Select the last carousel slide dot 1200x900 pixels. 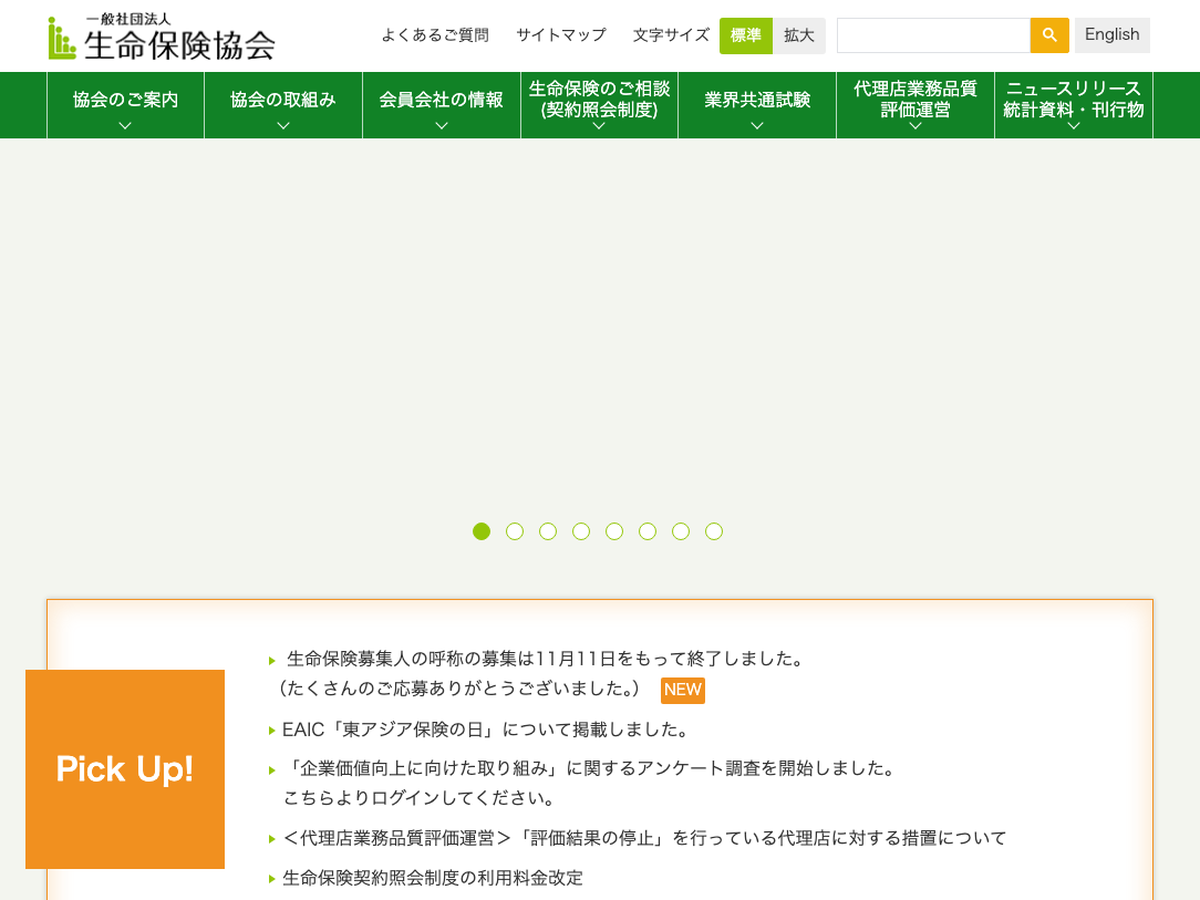[714, 531]
